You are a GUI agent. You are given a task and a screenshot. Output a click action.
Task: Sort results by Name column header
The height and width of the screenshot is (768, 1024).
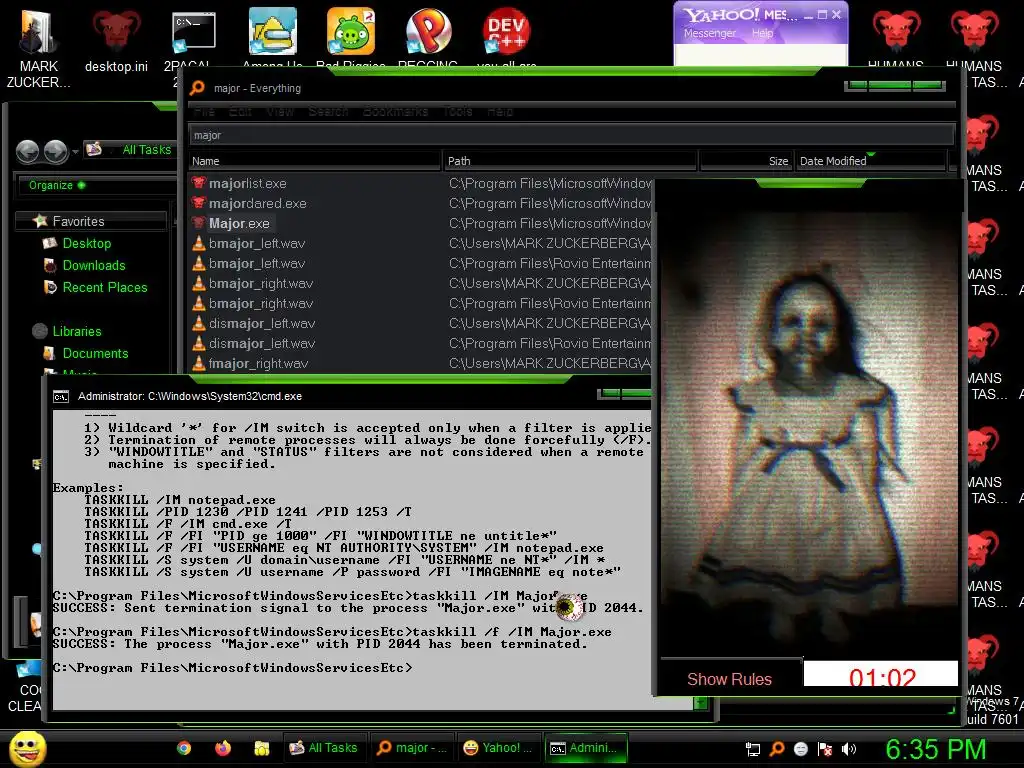click(314, 161)
